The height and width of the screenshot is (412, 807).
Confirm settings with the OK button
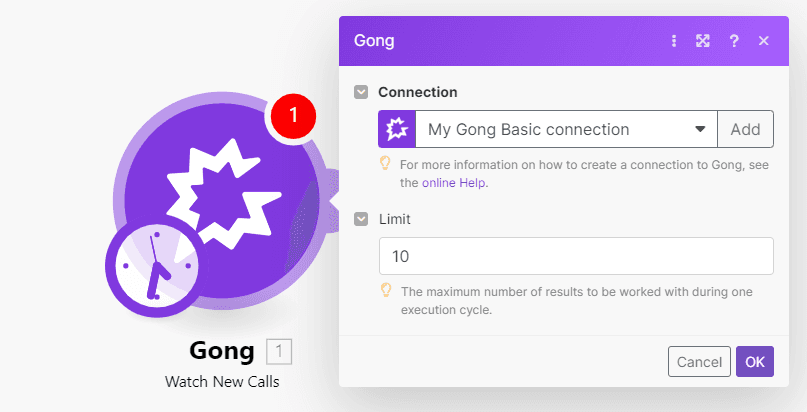coord(754,362)
